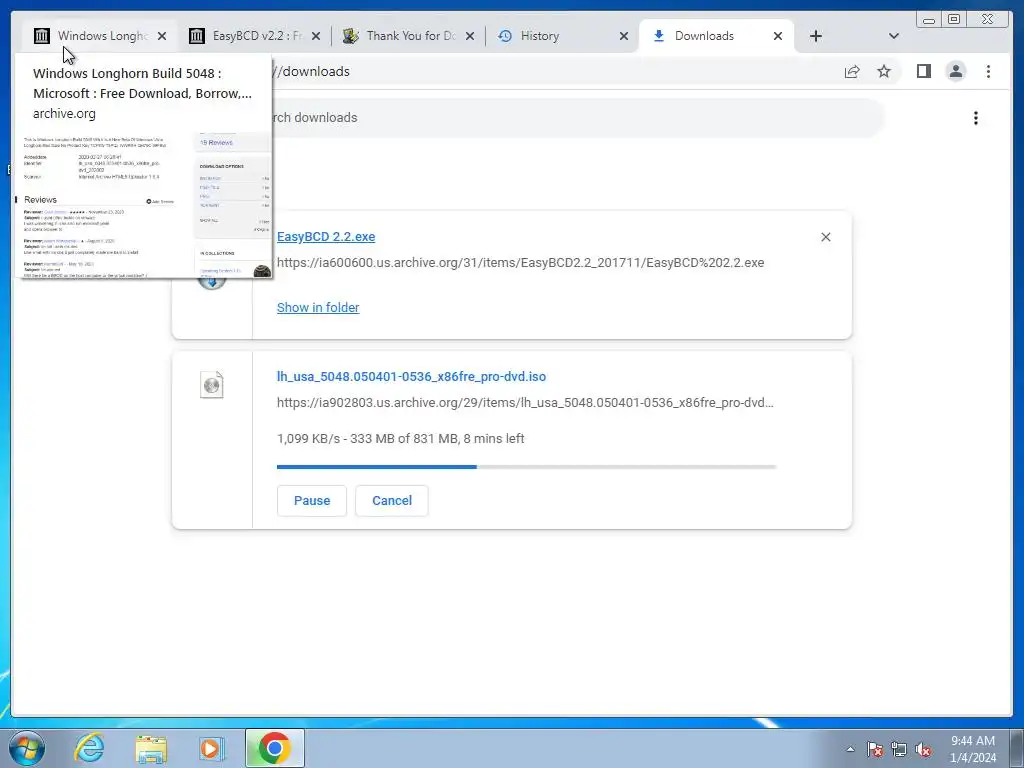Click the download speed status text
This screenshot has height=768, width=1024.
400,439
